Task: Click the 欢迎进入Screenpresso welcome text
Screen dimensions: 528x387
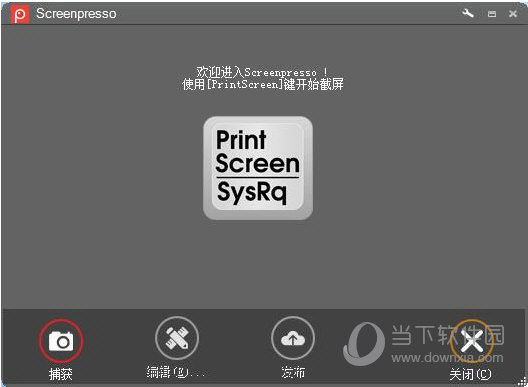Action: [x=262, y=72]
